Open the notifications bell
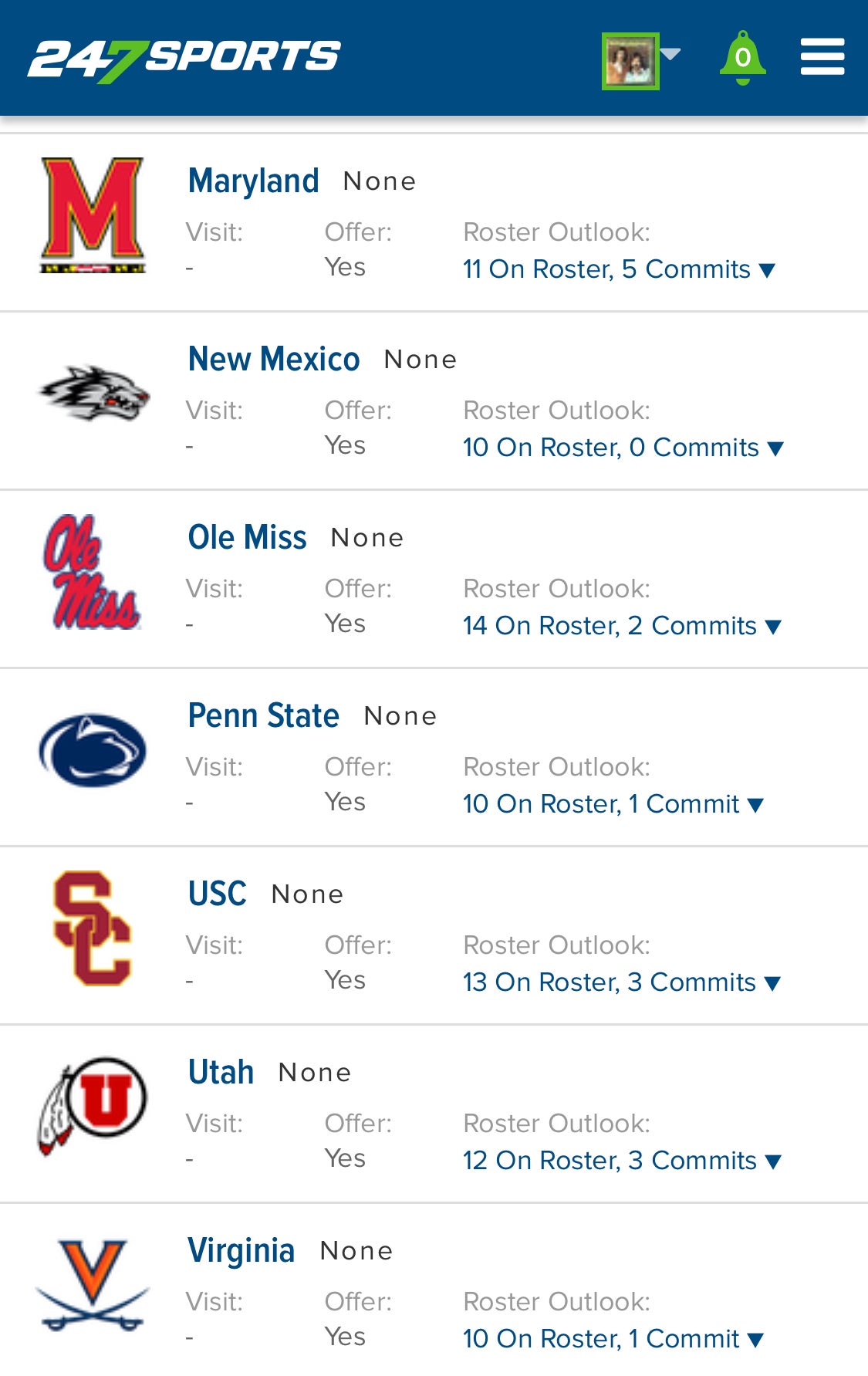The image size is (868, 1376). point(742,58)
